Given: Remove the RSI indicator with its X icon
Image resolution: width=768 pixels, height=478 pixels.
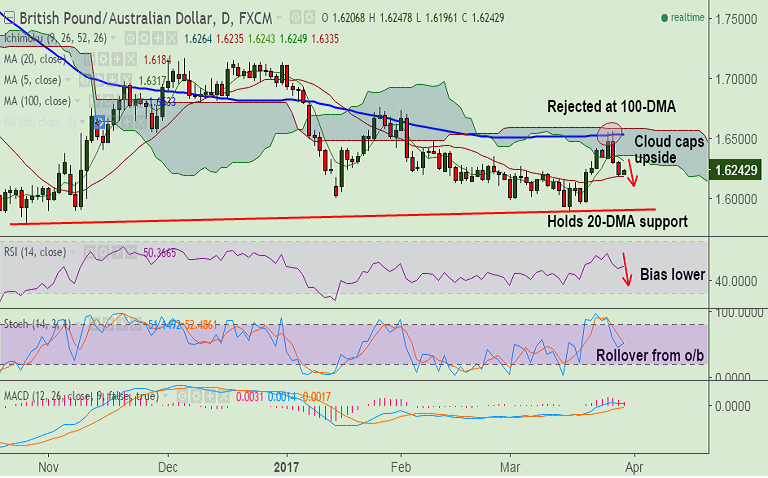Looking at the screenshot, I should point(130,252).
